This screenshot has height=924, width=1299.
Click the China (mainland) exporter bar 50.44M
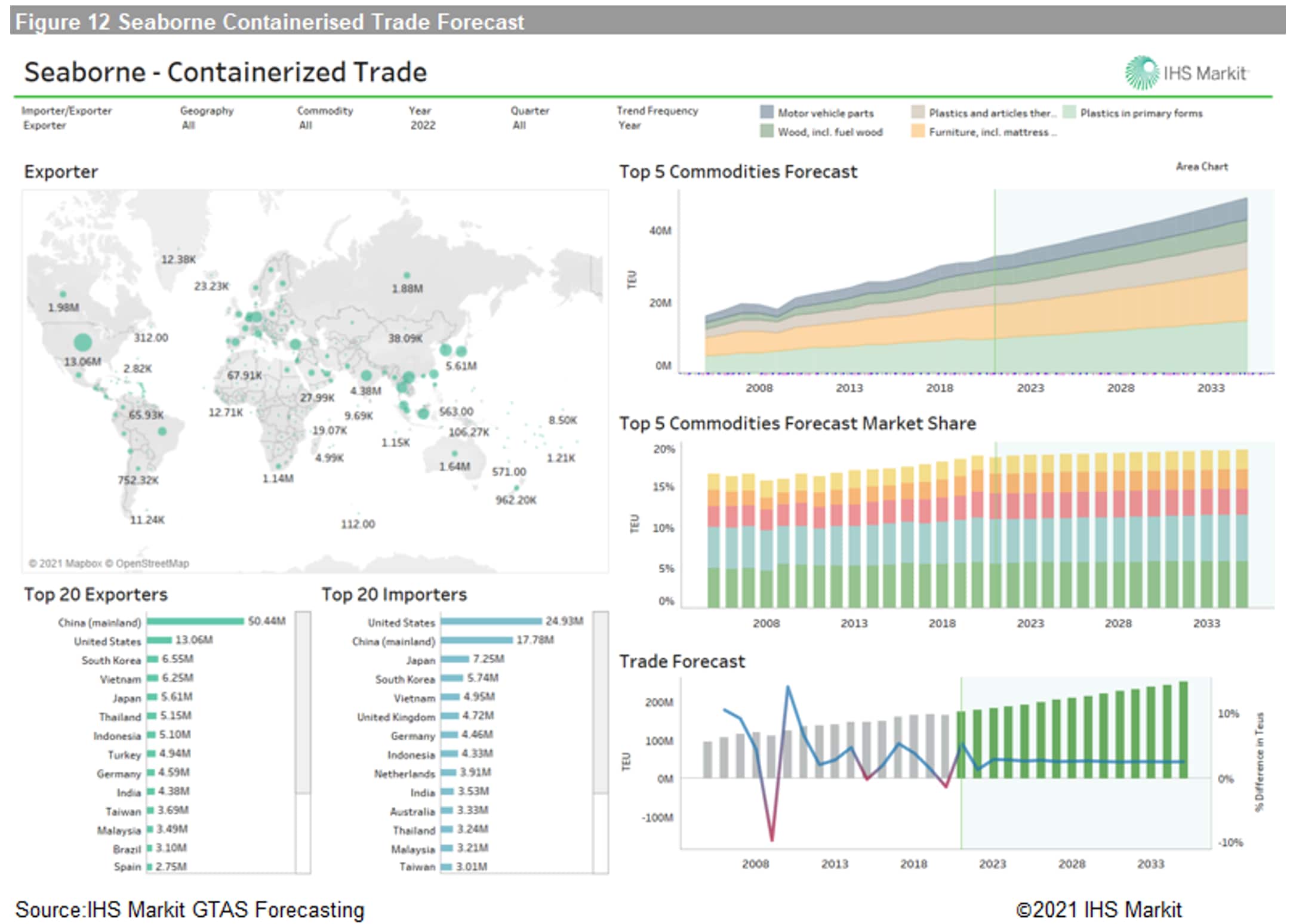[x=195, y=621]
